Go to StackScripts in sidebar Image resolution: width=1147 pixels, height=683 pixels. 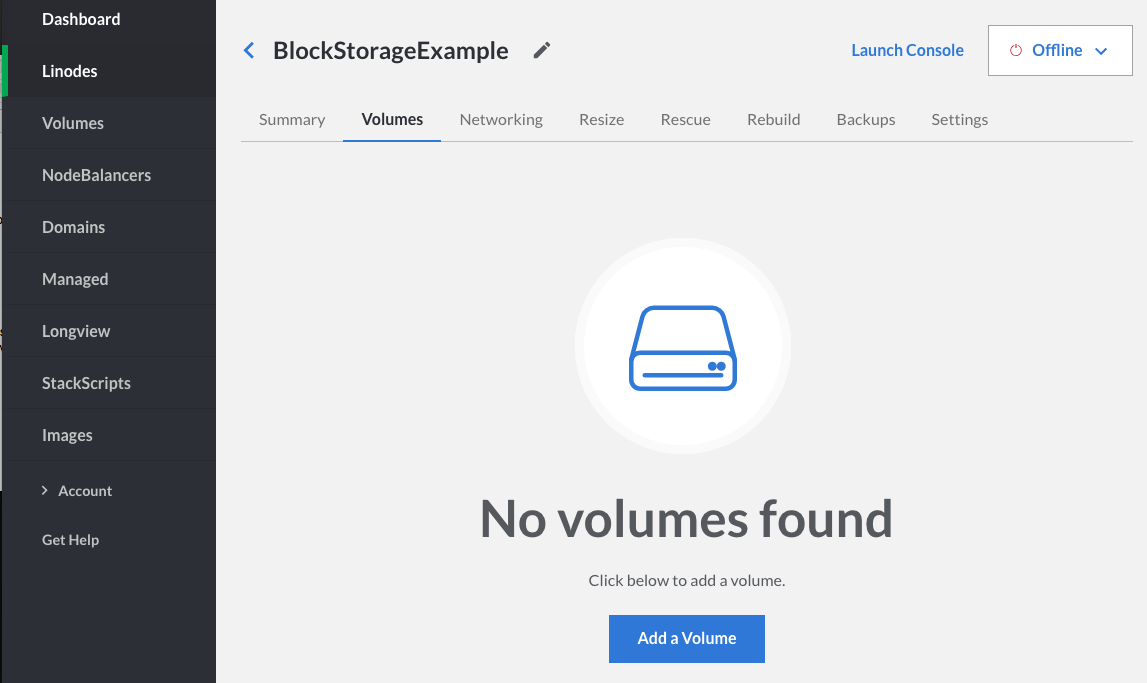tap(86, 383)
